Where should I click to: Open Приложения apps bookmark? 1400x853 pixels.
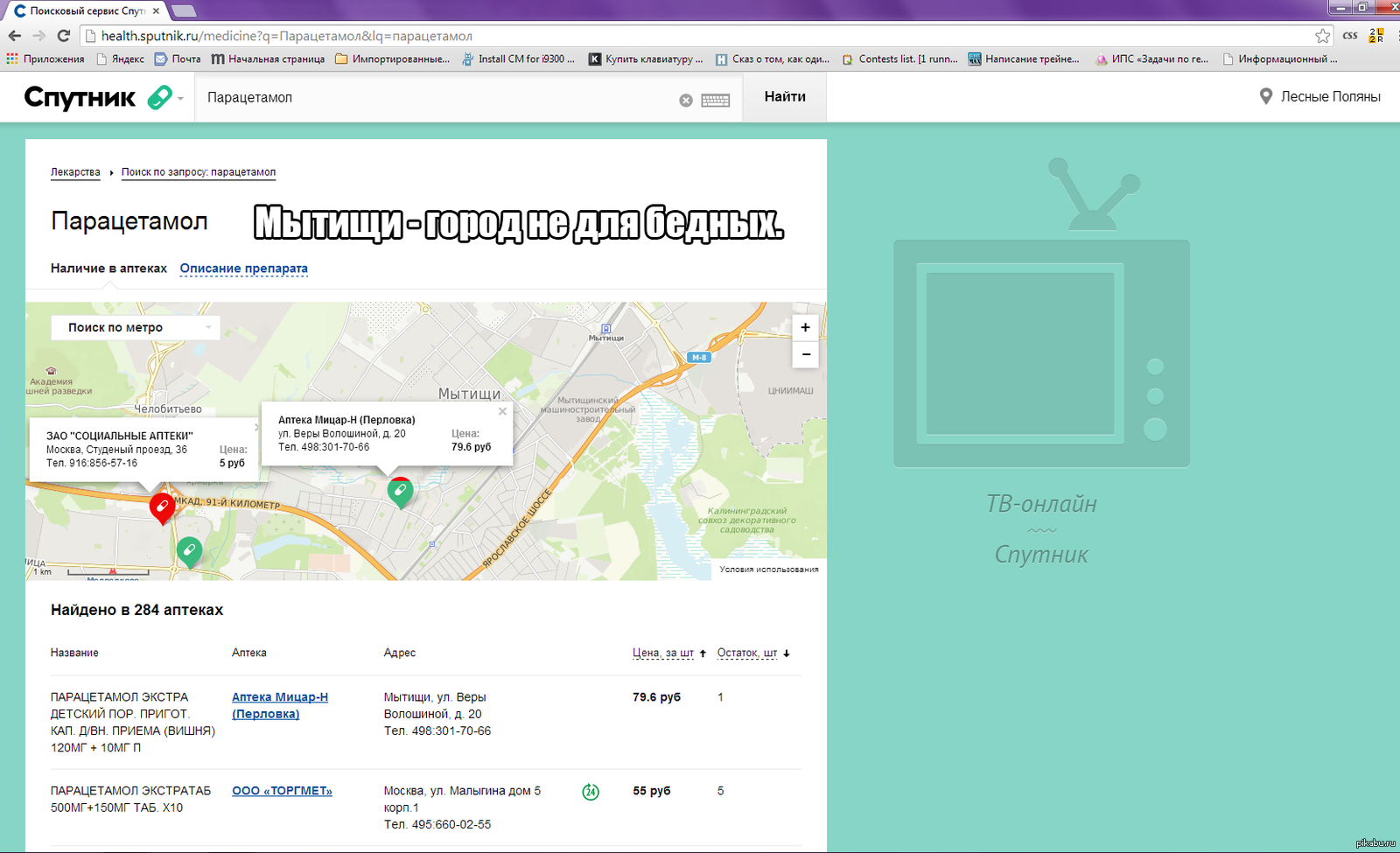click(x=45, y=59)
